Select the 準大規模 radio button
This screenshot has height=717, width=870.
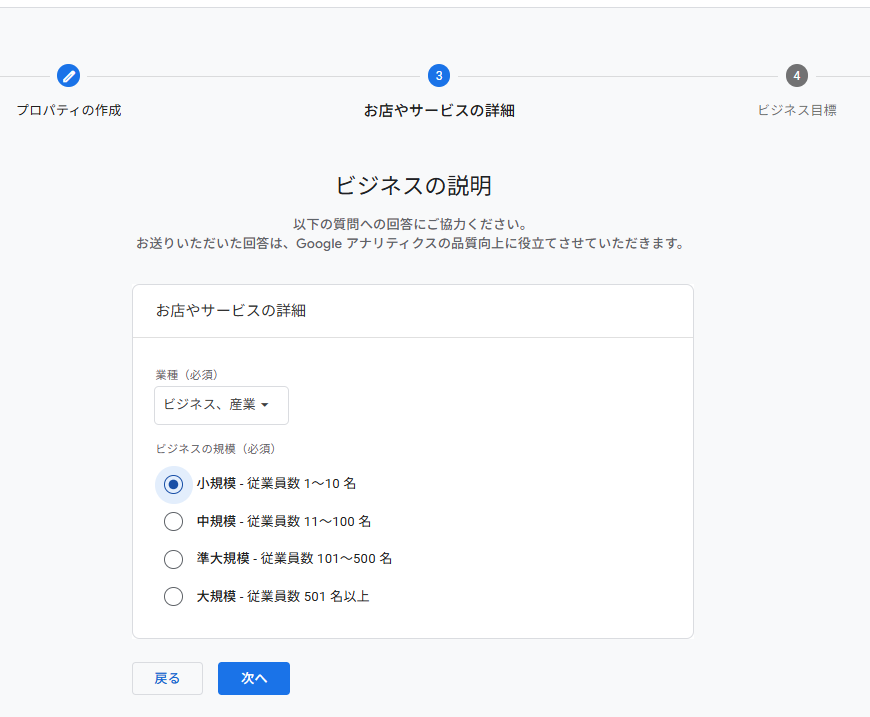tap(173, 559)
